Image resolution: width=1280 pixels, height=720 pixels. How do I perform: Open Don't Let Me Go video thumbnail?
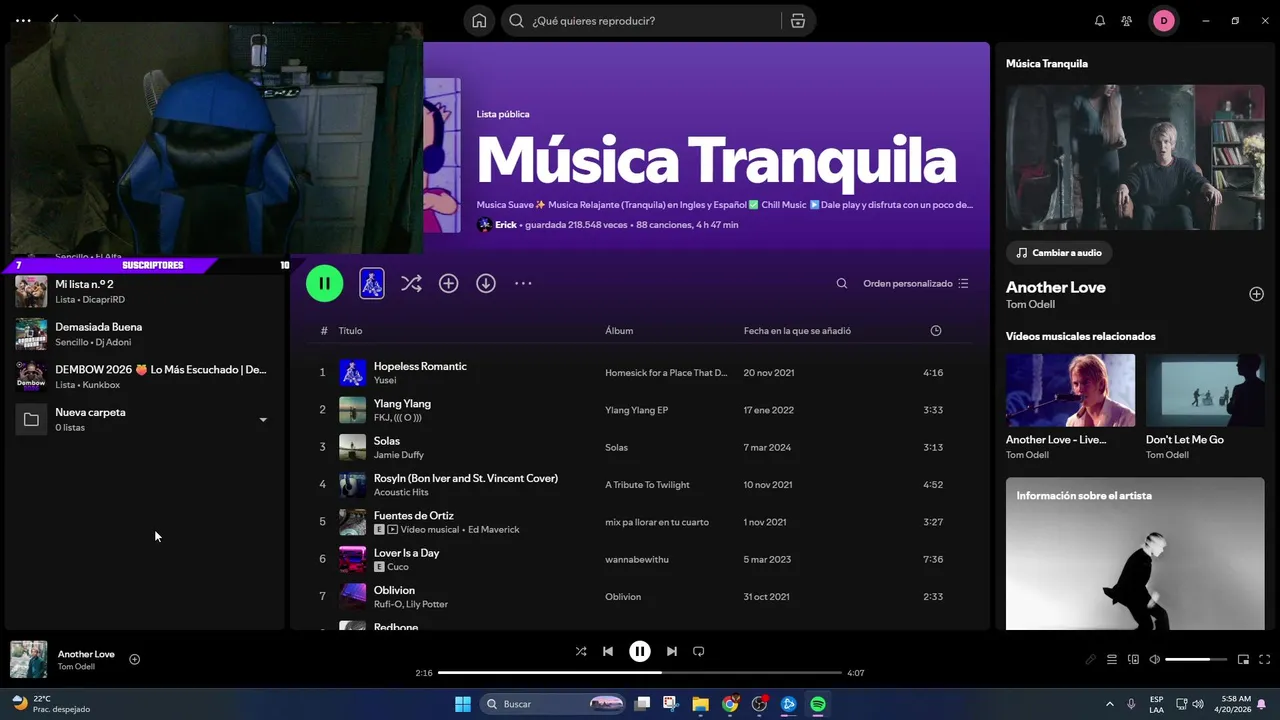pyautogui.click(x=1205, y=390)
